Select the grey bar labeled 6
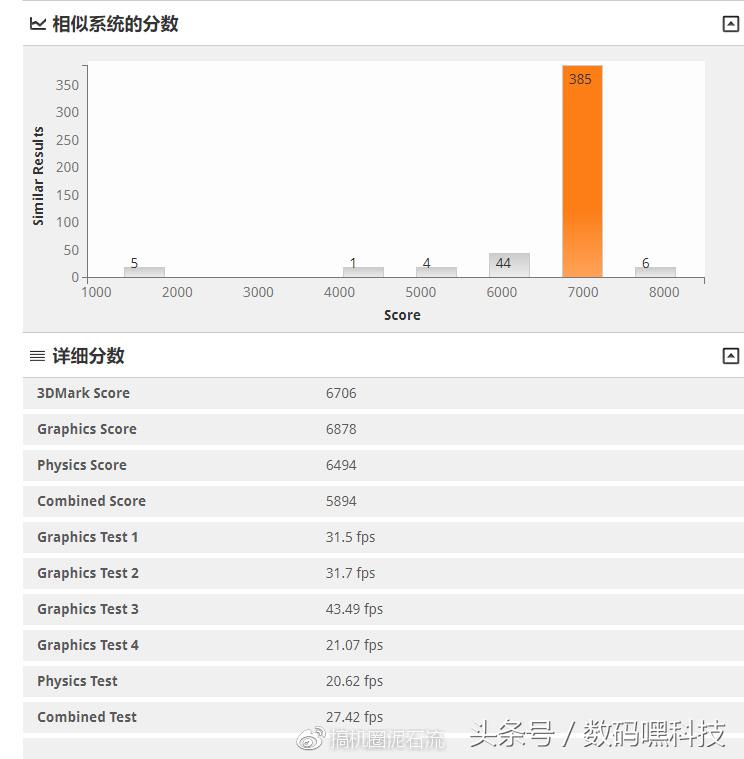This screenshot has height=759, width=744. click(655, 272)
